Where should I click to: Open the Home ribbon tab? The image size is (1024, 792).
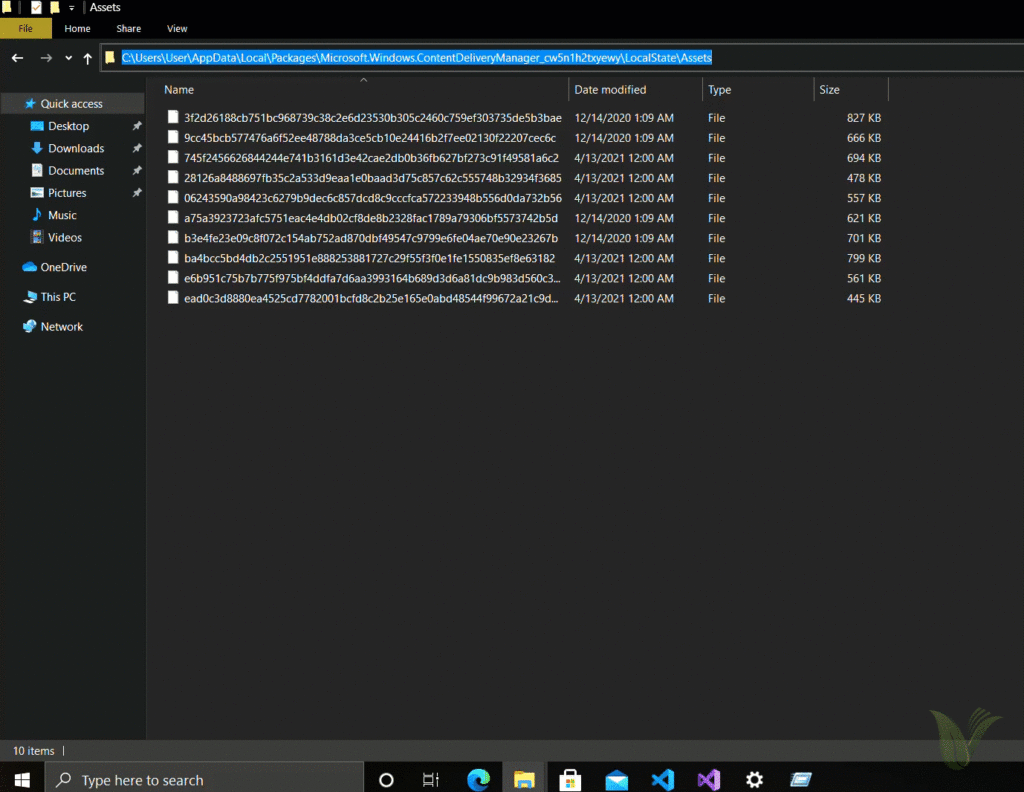(77, 29)
